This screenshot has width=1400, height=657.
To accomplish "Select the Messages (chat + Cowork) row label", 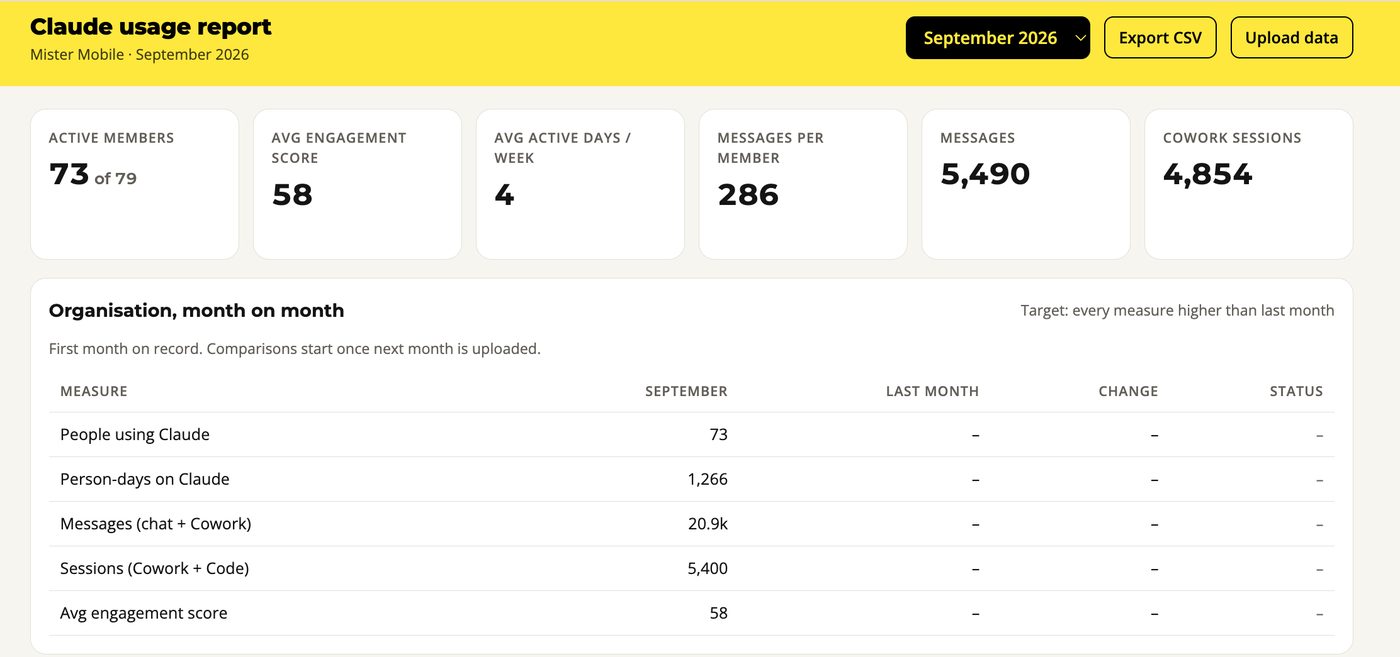I will [156, 524].
